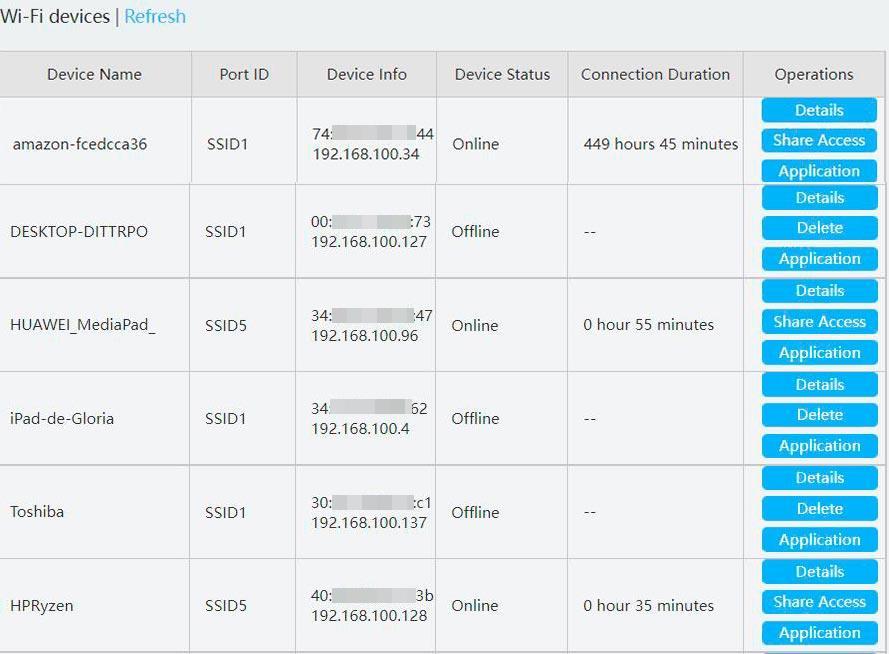Open Application for amazon-fcedcca36
Screen dimensions: 889x654
(819, 171)
